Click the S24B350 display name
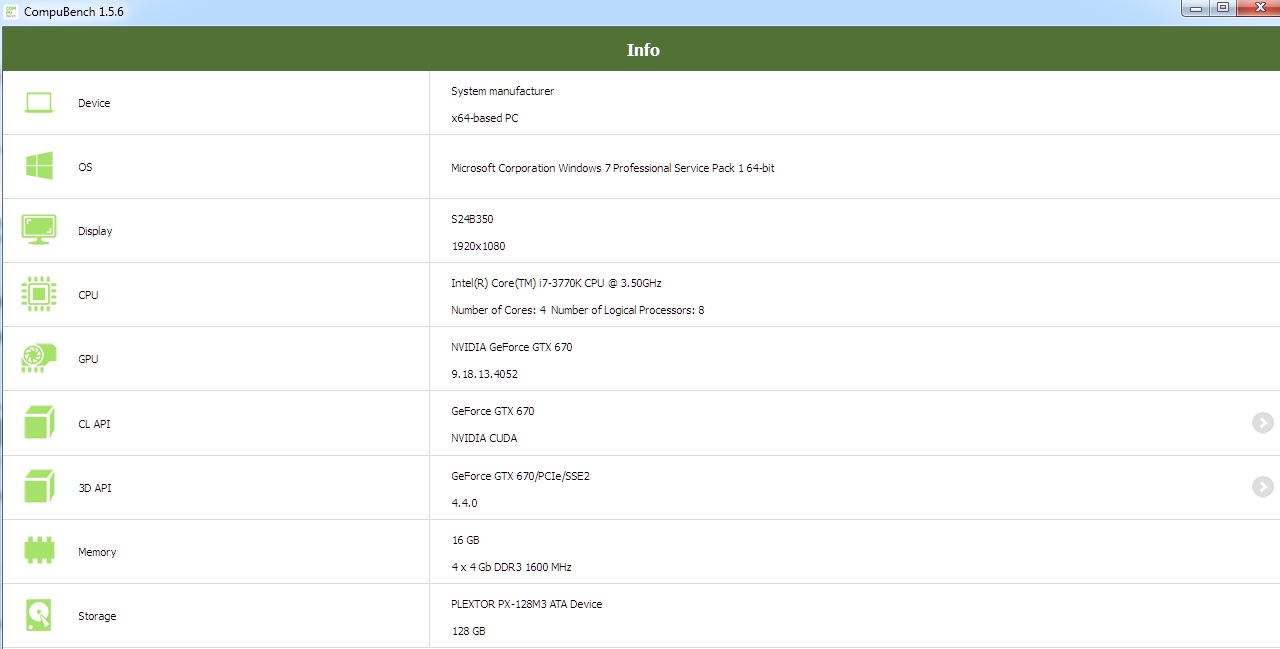The image size is (1280, 649). pos(472,219)
